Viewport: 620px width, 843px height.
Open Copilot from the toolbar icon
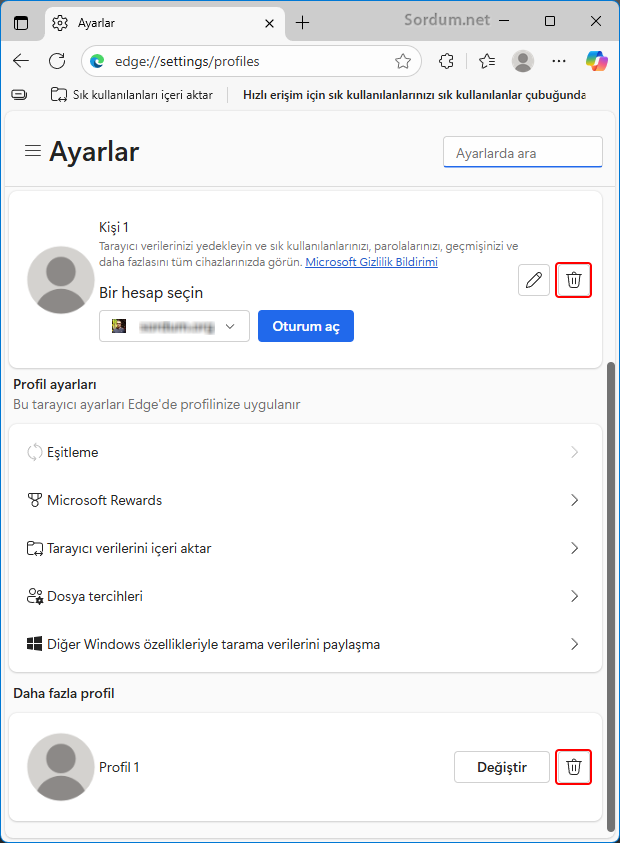[597, 61]
